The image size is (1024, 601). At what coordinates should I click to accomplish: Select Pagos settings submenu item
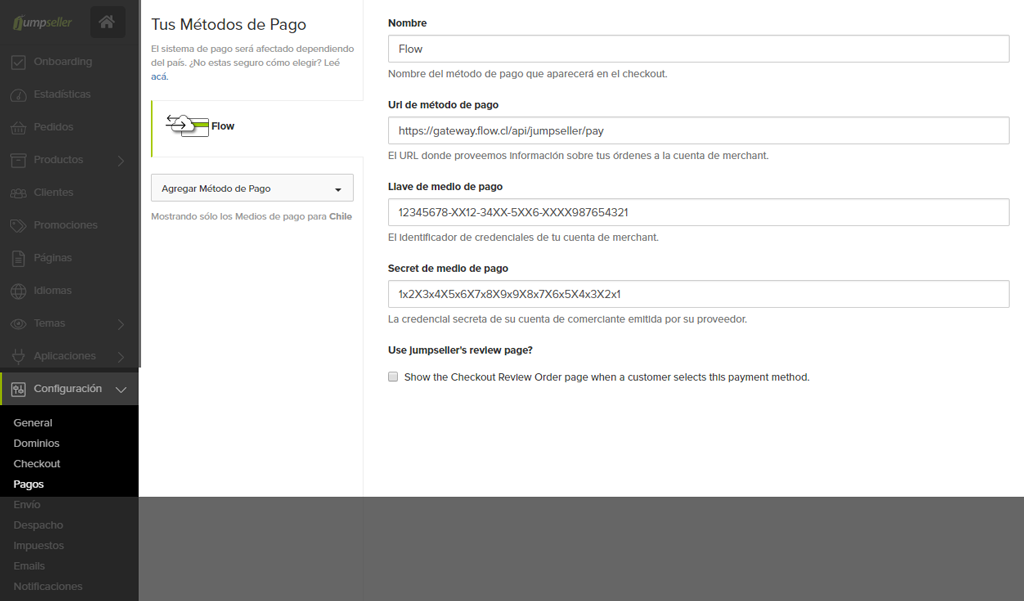point(29,484)
